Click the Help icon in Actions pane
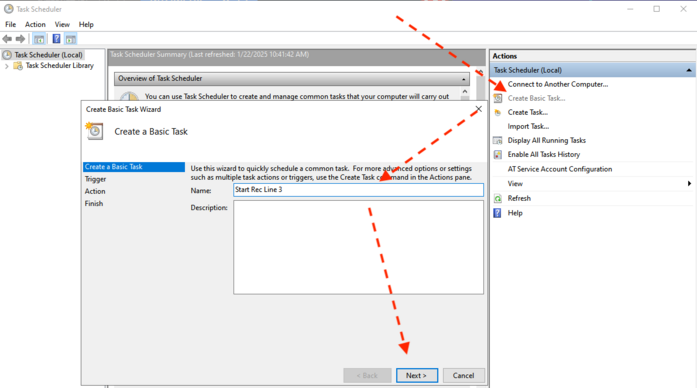The height and width of the screenshot is (388, 697). coord(498,213)
